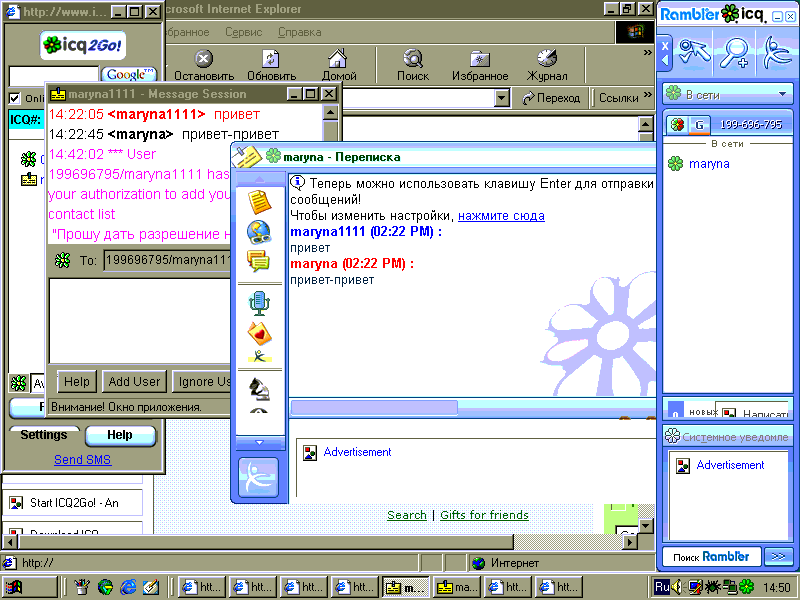Click the message text area in Message Session

click(140, 320)
